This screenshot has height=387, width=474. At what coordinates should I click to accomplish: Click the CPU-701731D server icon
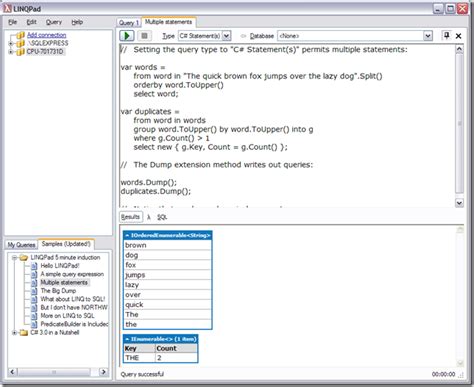pos(21,52)
